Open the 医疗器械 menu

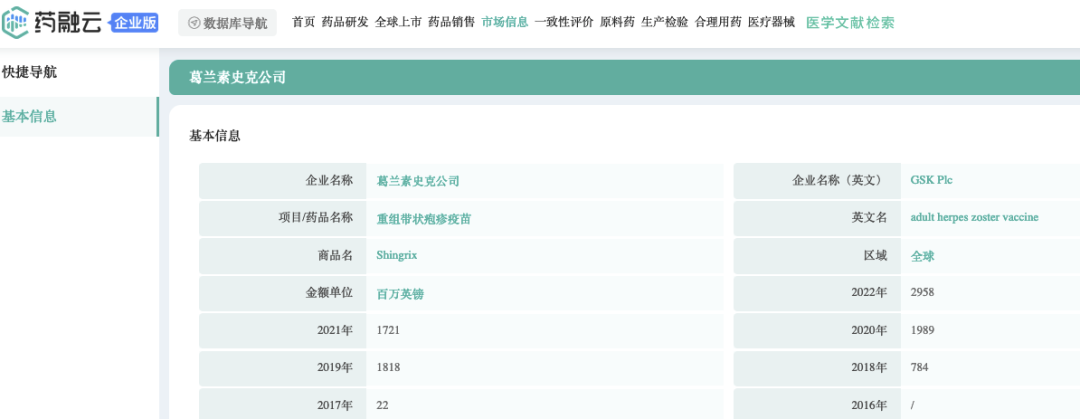[x=771, y=22]
